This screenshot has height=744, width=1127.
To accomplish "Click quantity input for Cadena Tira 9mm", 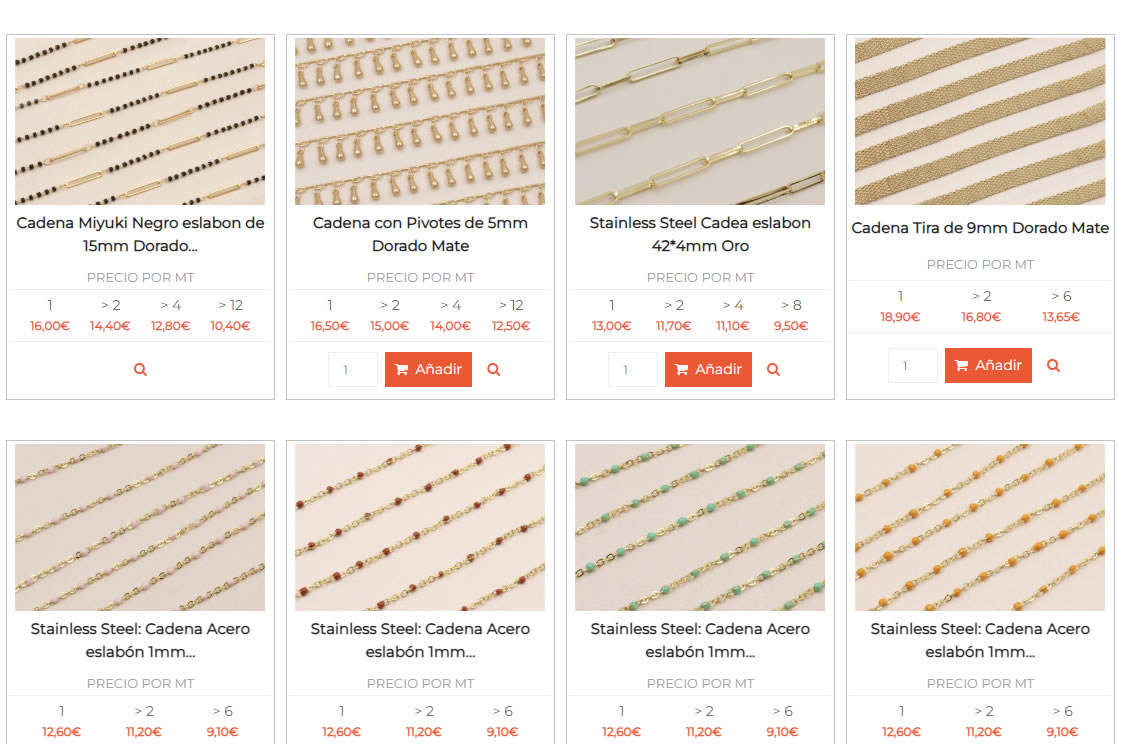I will pos(913,365).
